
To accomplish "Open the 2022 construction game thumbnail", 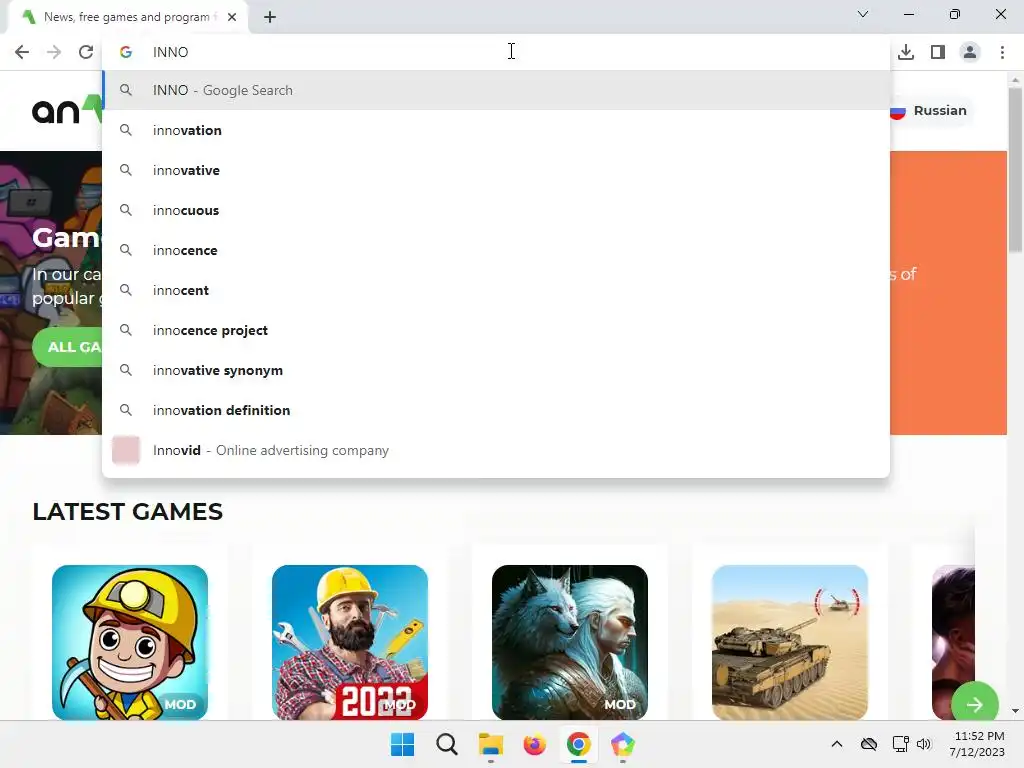I will (x=350, y=643).
